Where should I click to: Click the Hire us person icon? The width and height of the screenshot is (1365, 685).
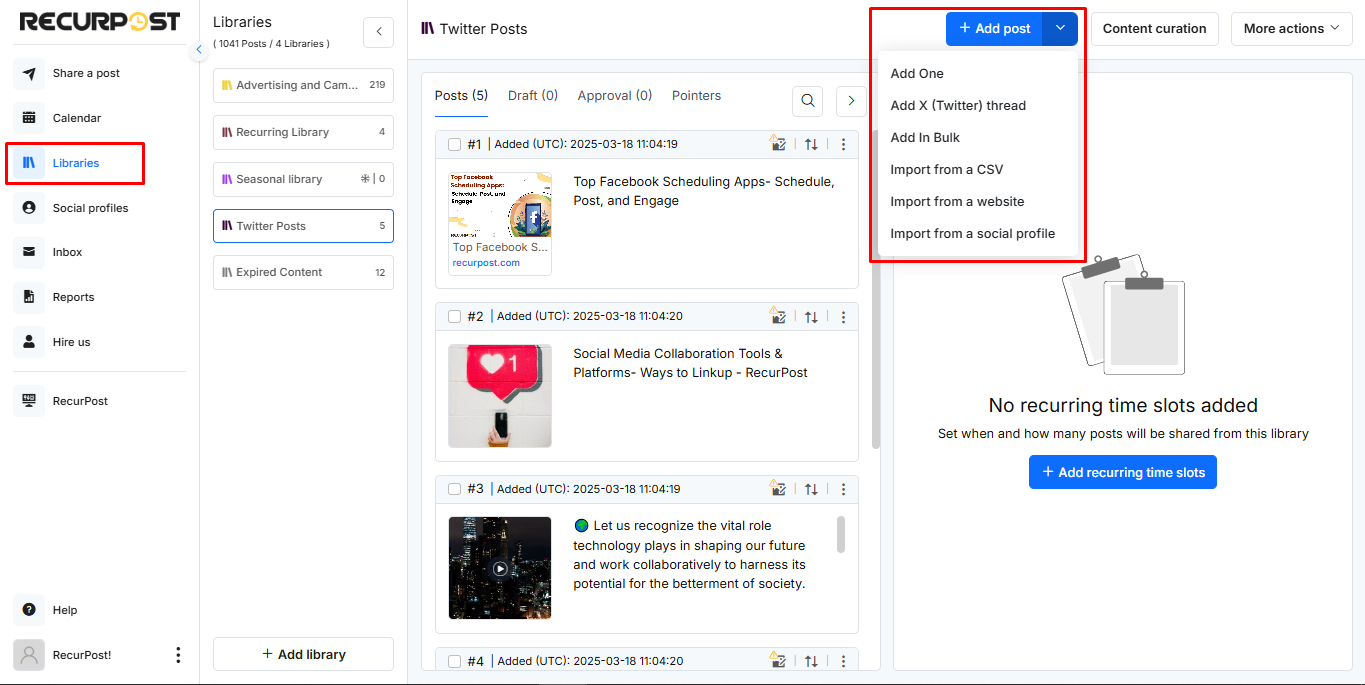point(29,342)
